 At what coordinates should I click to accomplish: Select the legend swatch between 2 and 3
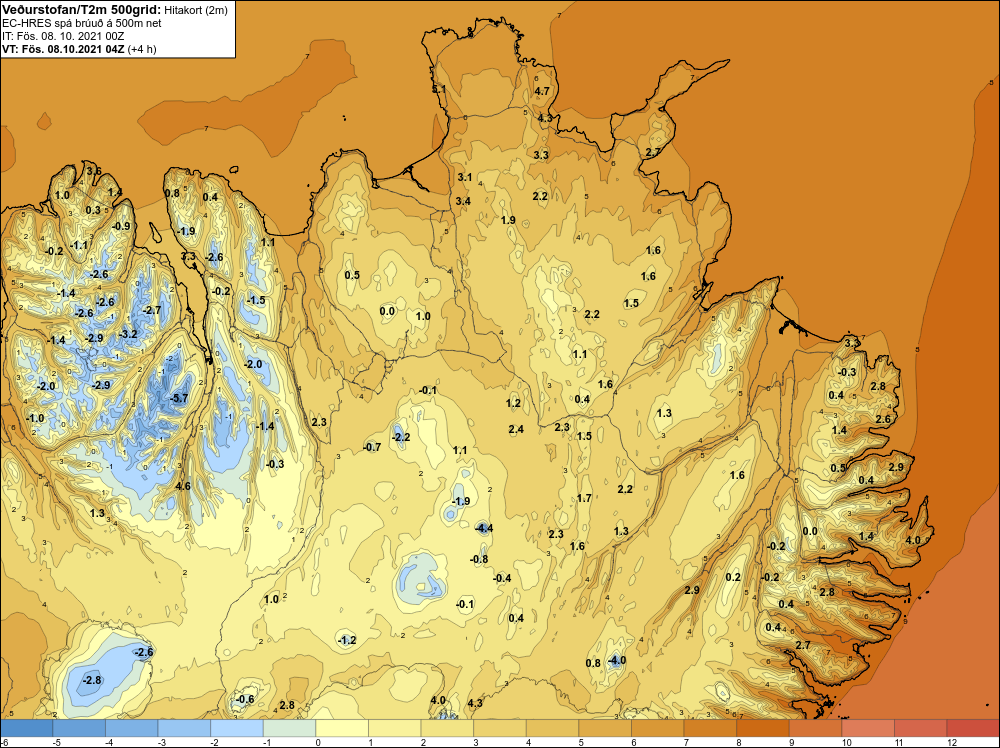[x=447, y=728]
